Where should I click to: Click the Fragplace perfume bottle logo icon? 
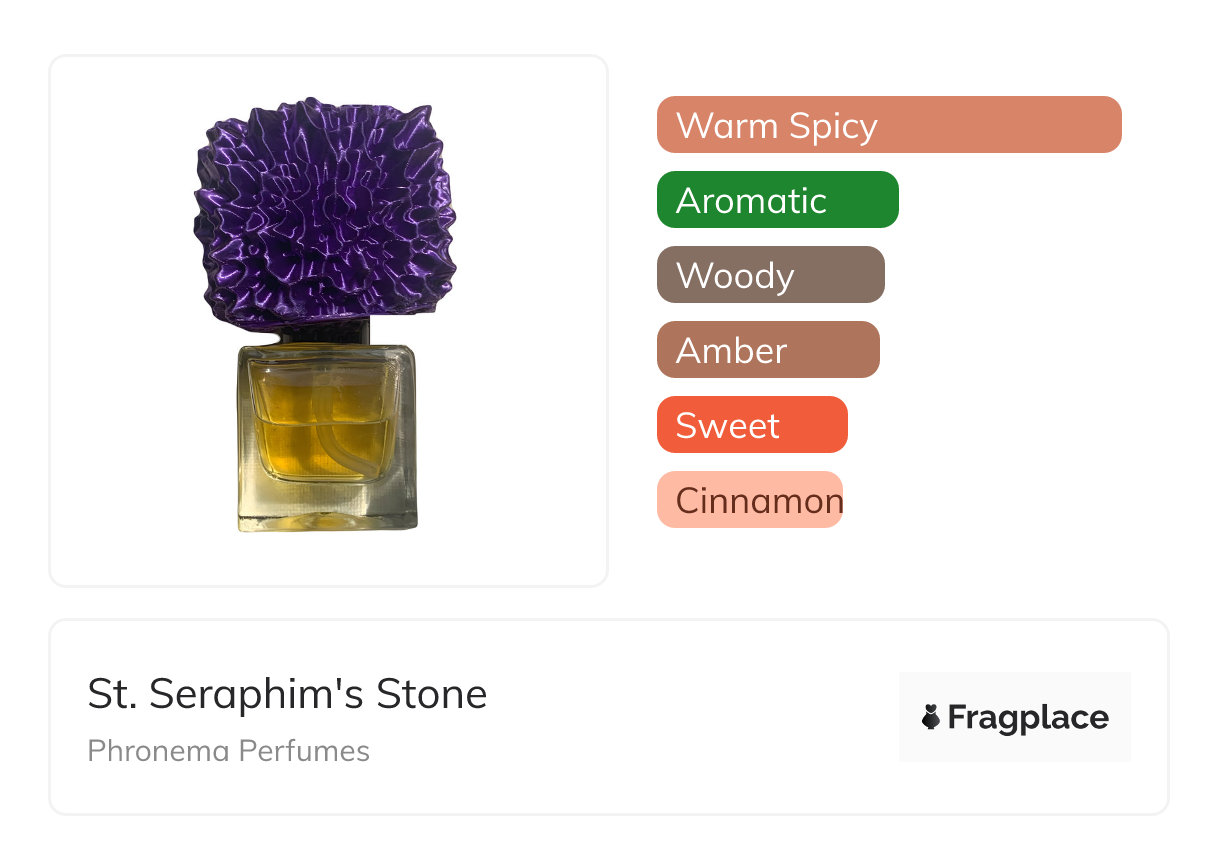tap(931, 717)
